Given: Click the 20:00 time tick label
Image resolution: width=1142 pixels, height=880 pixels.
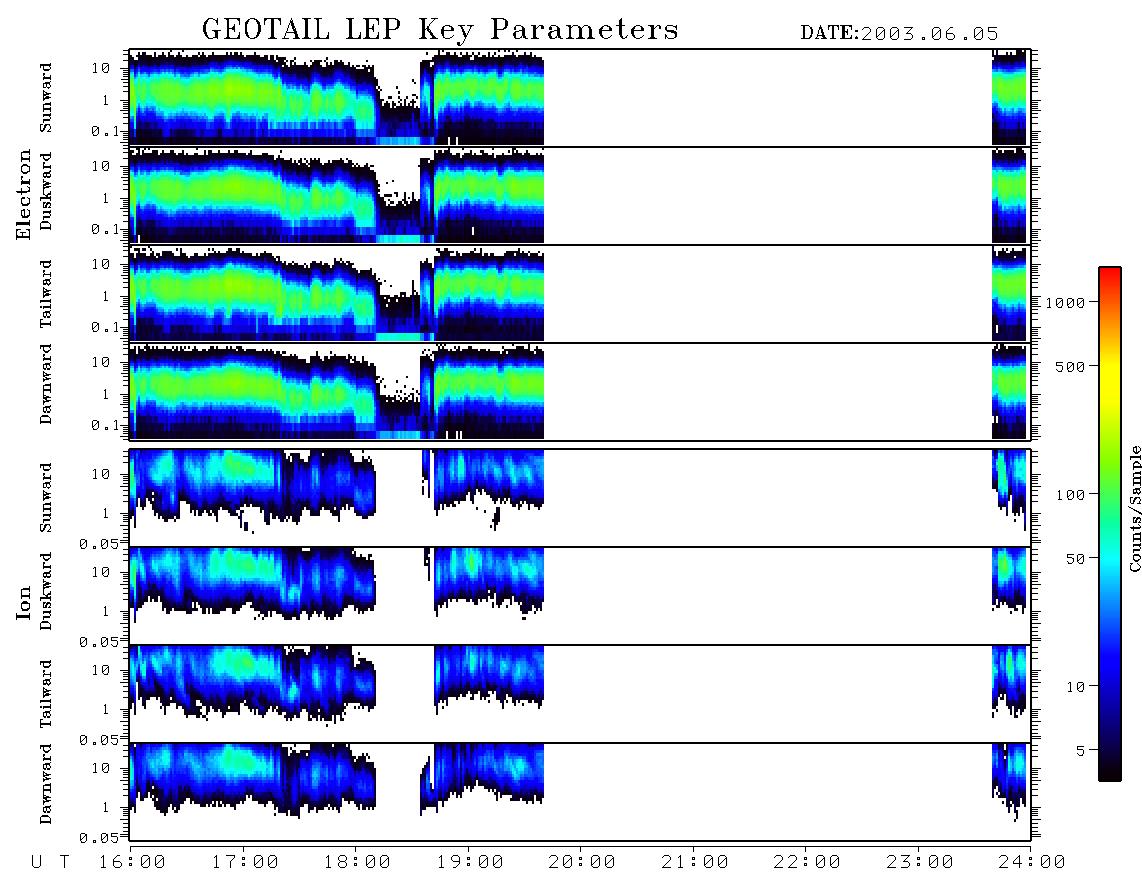Looking at the screenshot, I should tap(582, 863).
